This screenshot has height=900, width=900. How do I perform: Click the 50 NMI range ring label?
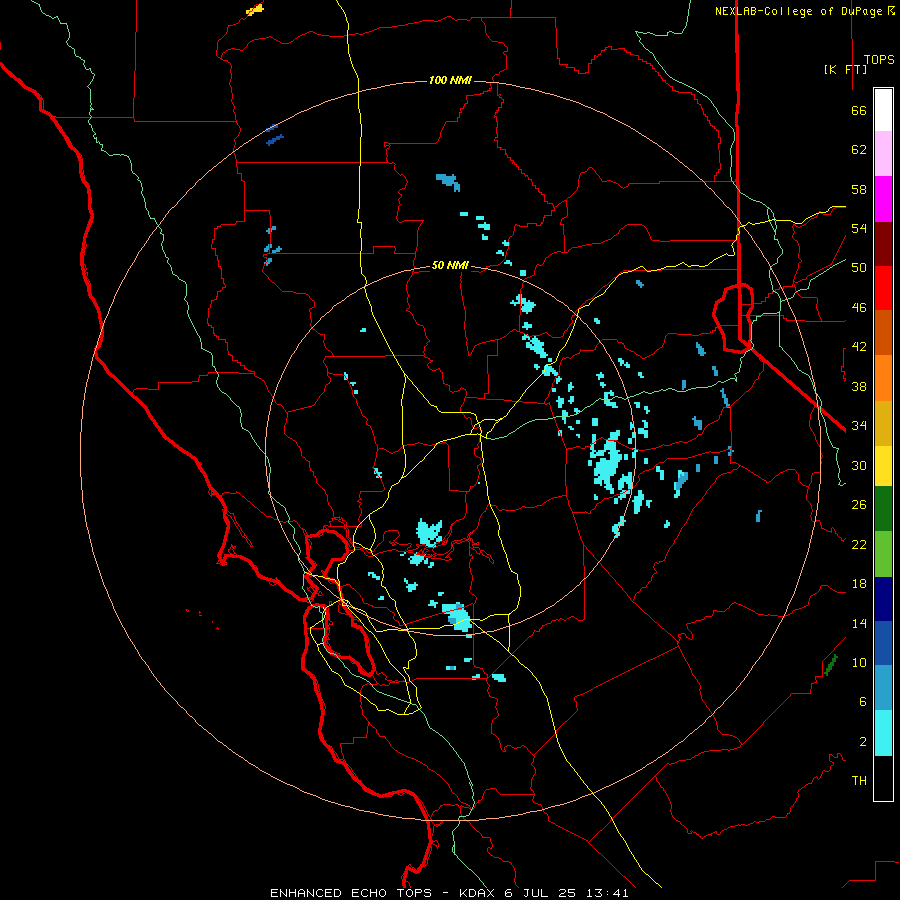tap(450, 265)
